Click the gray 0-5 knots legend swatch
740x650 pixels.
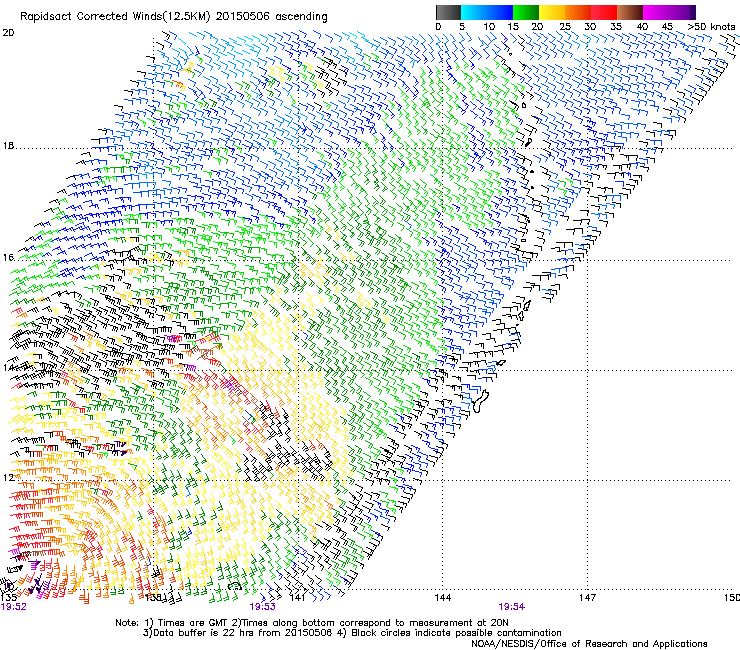coord(448,12)
